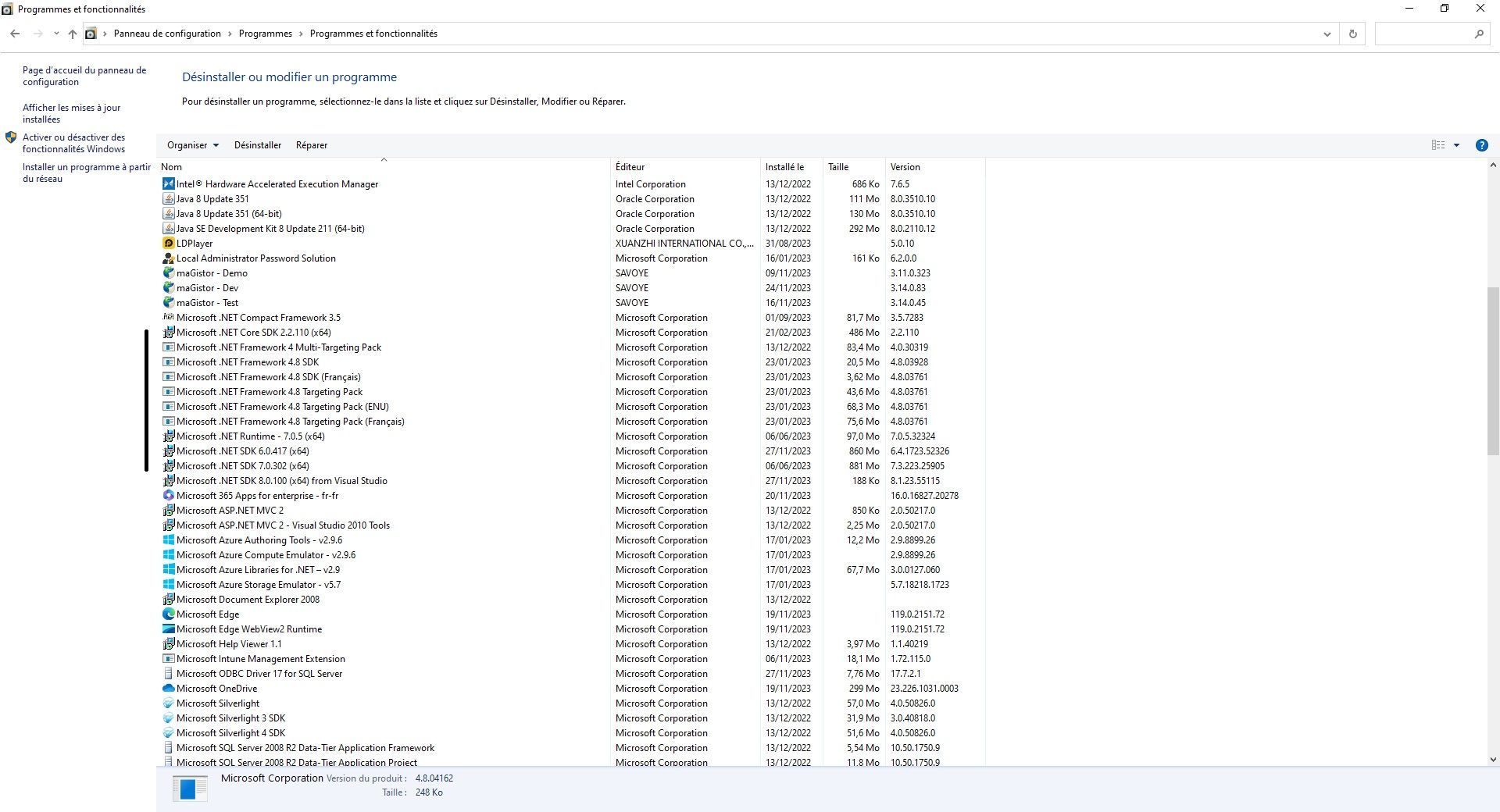1500x812 pixels.
Task: Open the address bar history dropdown
Action: 1326,34
